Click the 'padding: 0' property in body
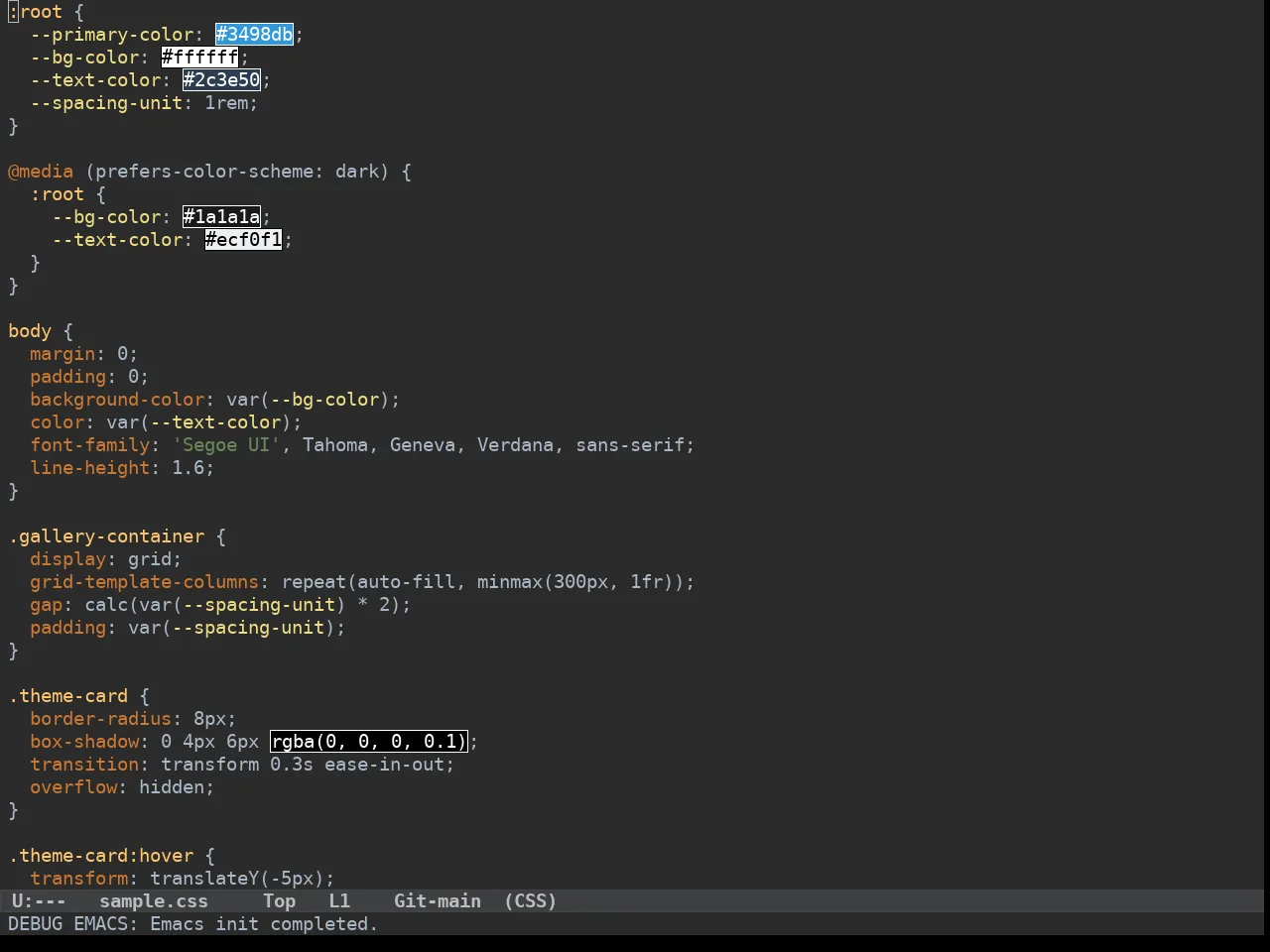 click(84, 377)
